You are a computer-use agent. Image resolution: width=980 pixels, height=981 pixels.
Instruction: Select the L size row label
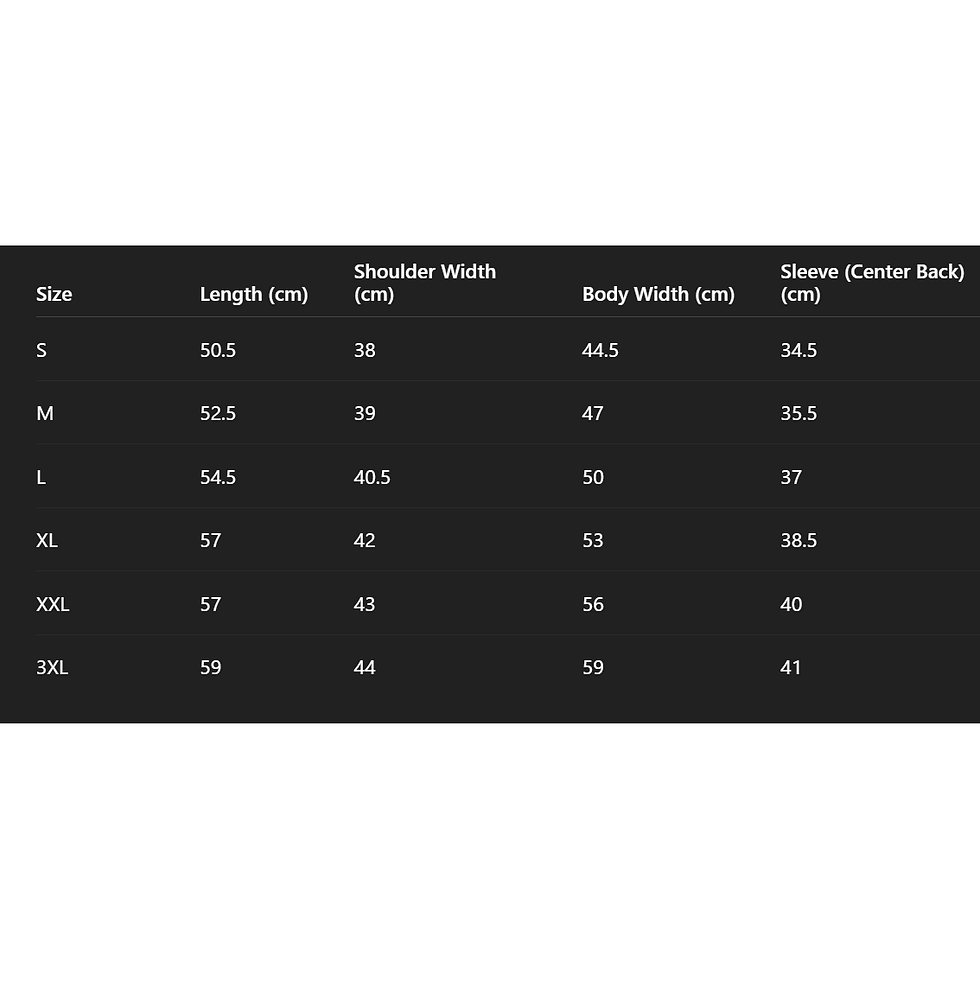(41, 477)
